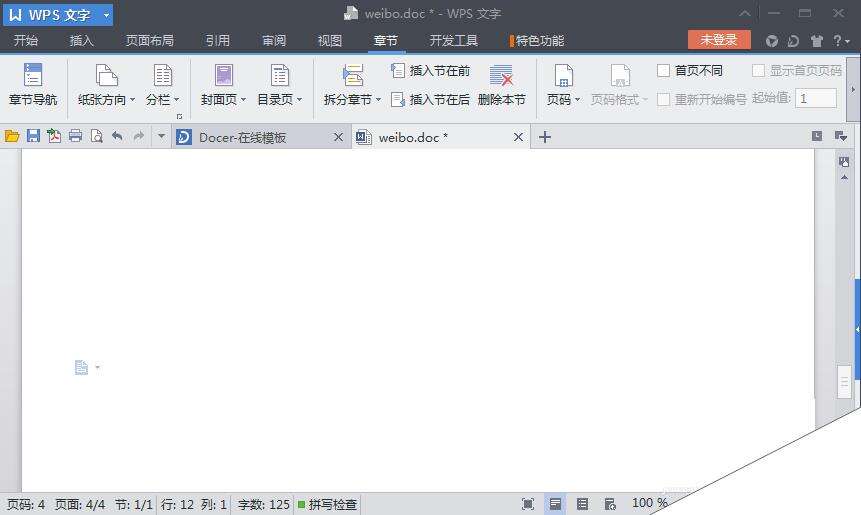Undo the last action
This screenshot has width=861, height=515.
(x=117, y=136)
